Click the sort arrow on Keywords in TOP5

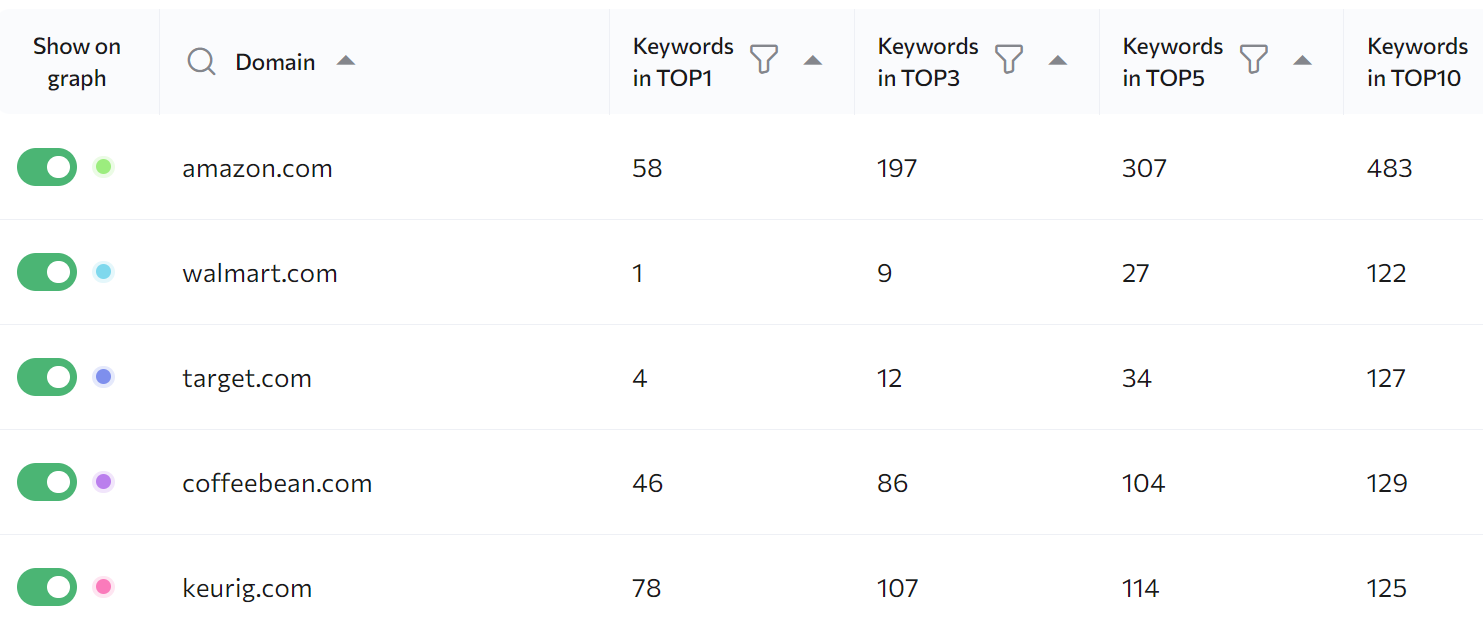[1303, 60]
